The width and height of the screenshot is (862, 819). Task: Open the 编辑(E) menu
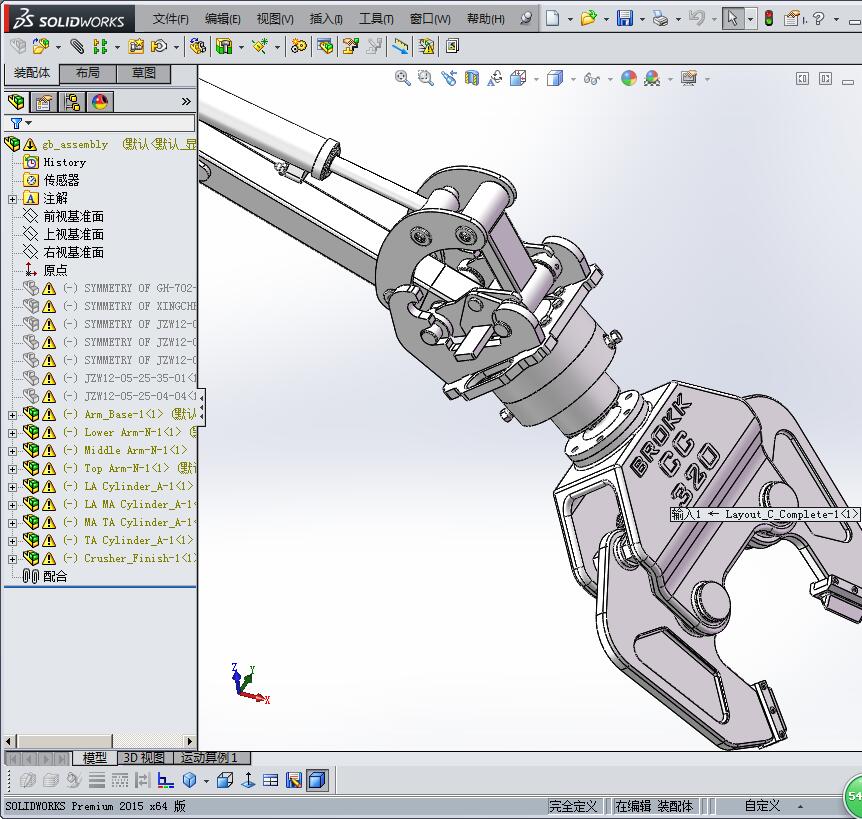[x=223, y=19]
